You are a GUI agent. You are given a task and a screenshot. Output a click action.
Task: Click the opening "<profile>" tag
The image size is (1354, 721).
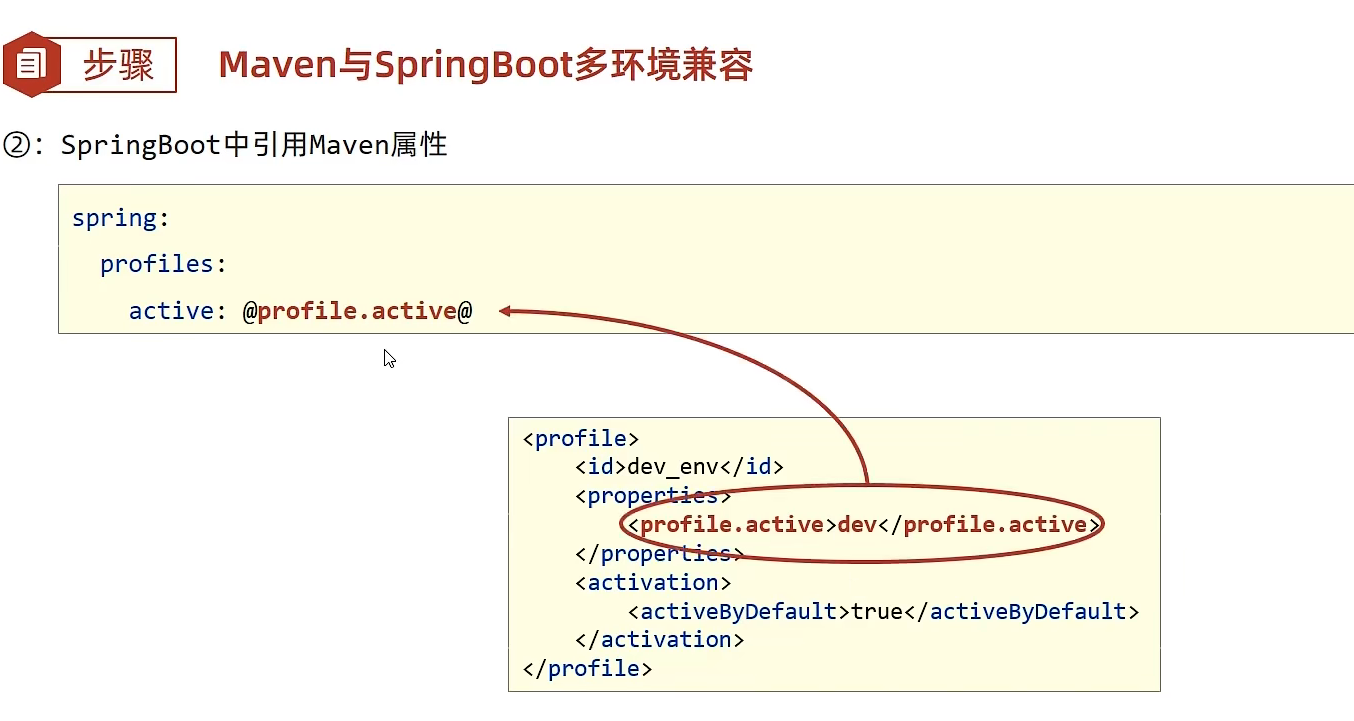coord(581,438)
